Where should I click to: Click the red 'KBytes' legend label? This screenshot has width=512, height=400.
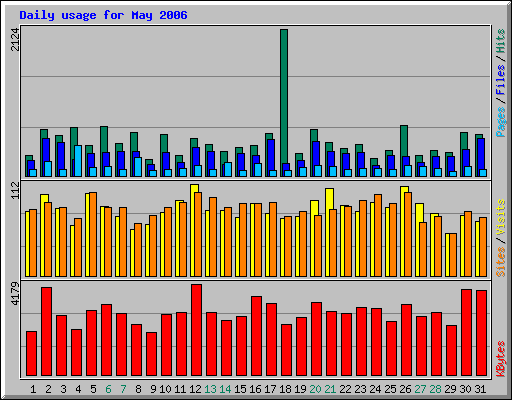tap(500, 359)
